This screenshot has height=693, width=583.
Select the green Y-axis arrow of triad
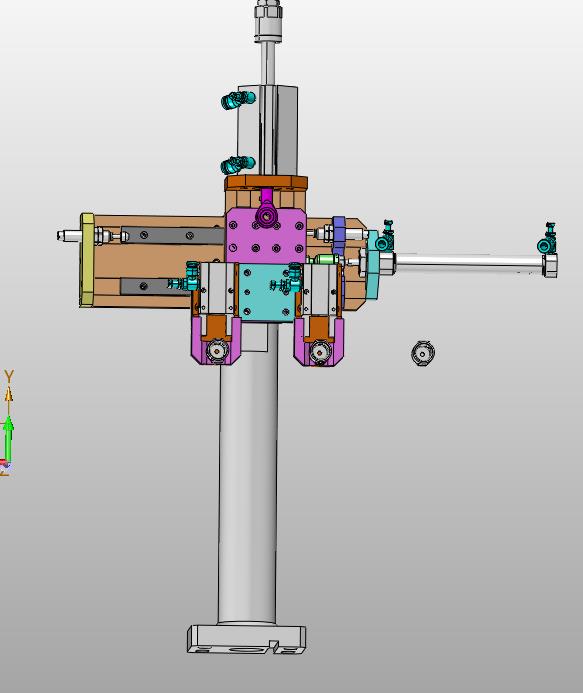[x=8, y=438]
